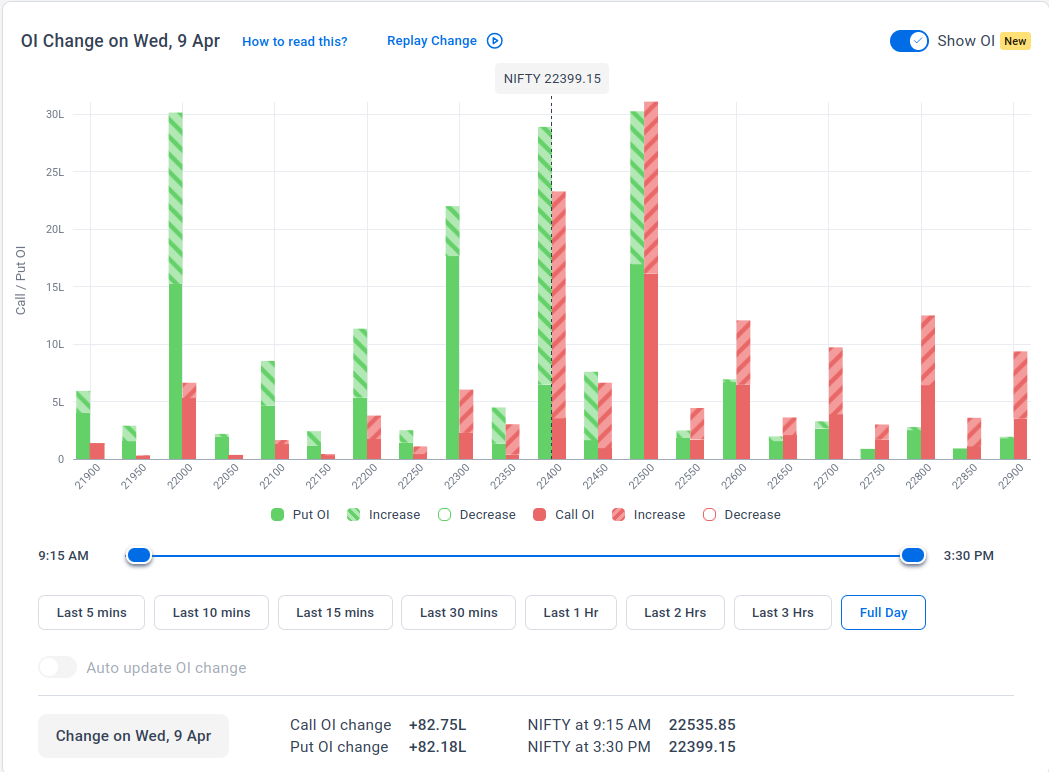Click the Put OI change value +82.18L
This screenshot has height=772, width=1049.
[438, 747]
